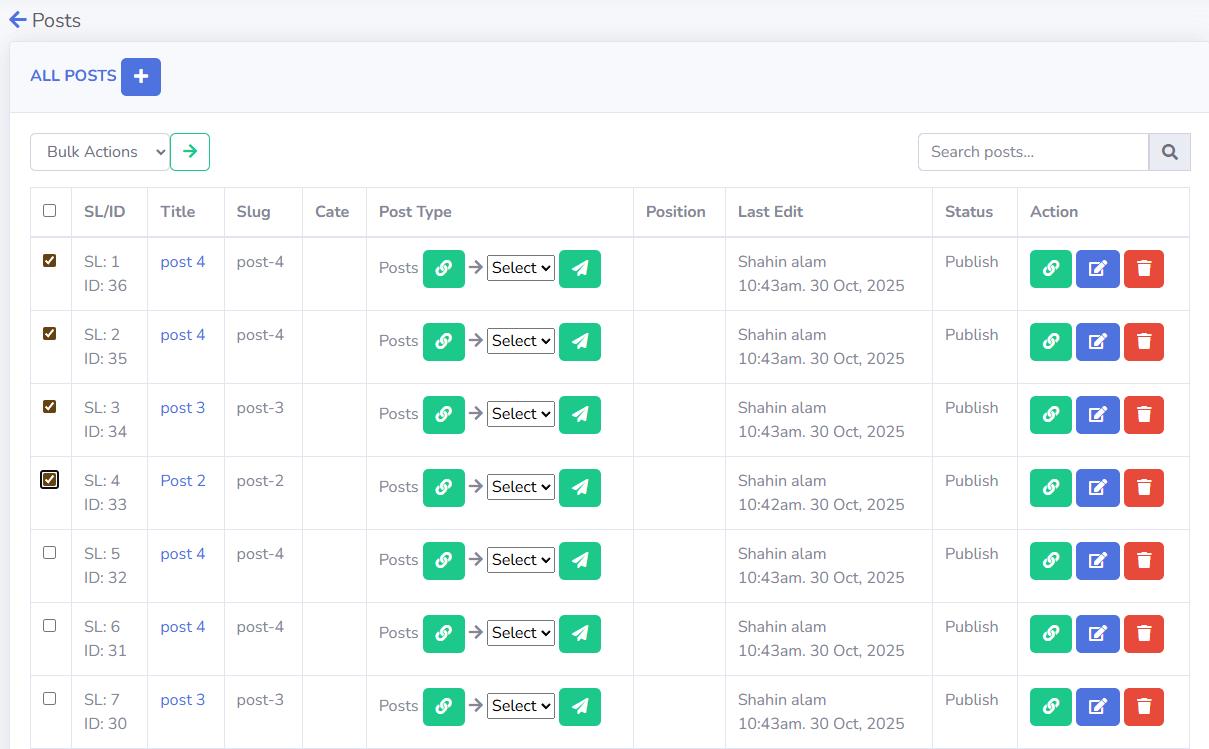This screenshot has height=749, width=1209.
Task: Click the Status column header
Action: pyautogui.click(x=969, y=212)
